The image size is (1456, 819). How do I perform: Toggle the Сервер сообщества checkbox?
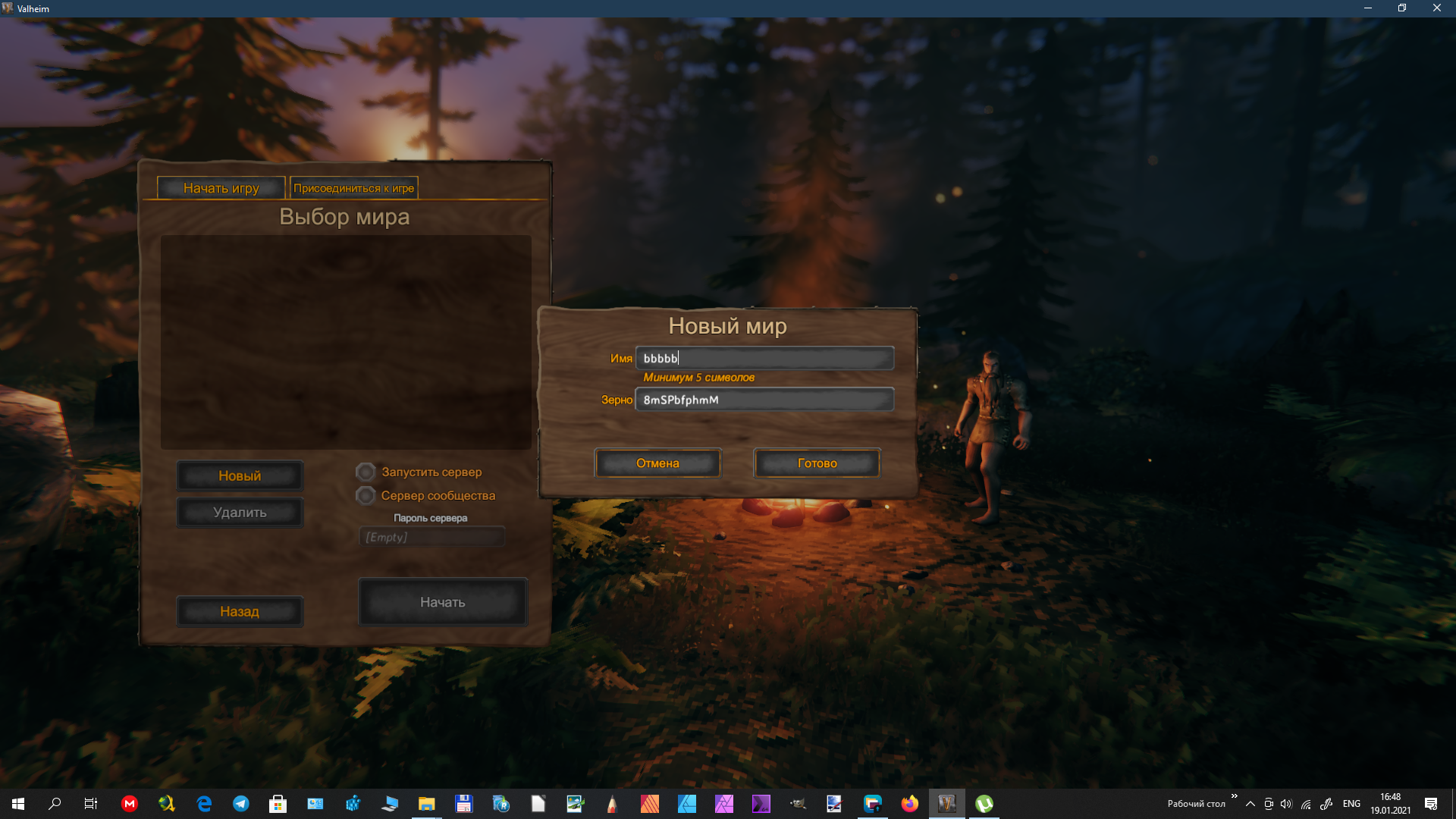coord(366,495)
